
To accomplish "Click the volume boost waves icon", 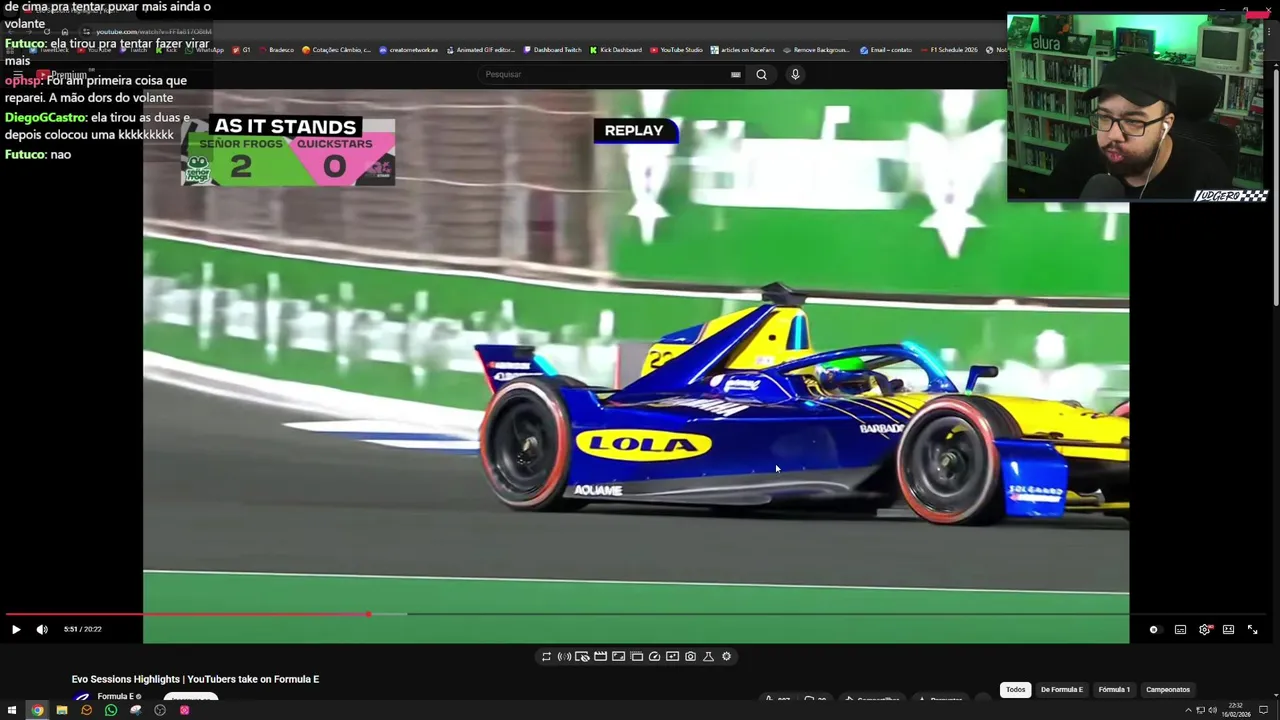I will coord(564,656).
